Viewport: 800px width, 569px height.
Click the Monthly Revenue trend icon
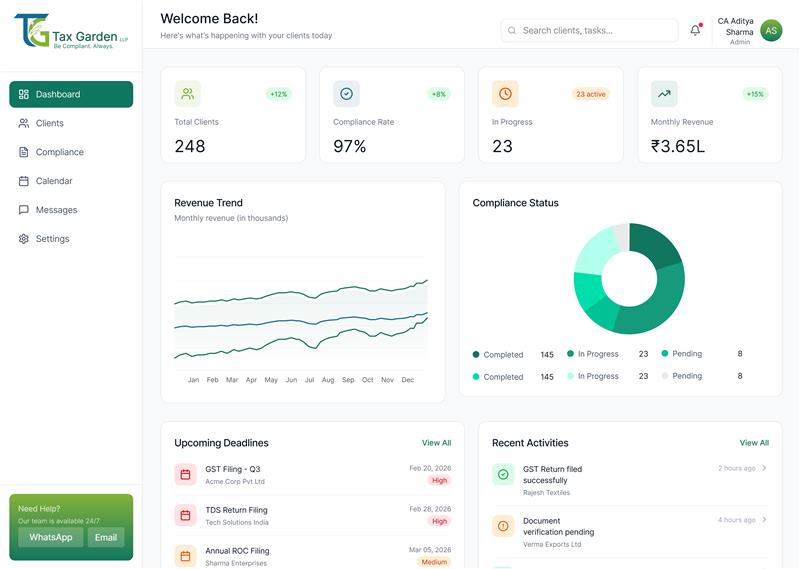tap(664, 94)
